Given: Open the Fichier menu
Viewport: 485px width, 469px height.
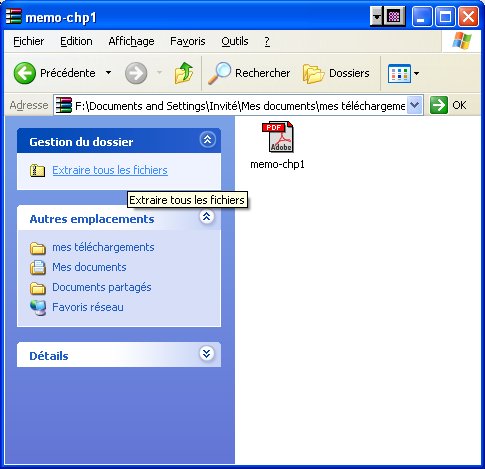Looking at the screenshot, I should coord(29,41).
